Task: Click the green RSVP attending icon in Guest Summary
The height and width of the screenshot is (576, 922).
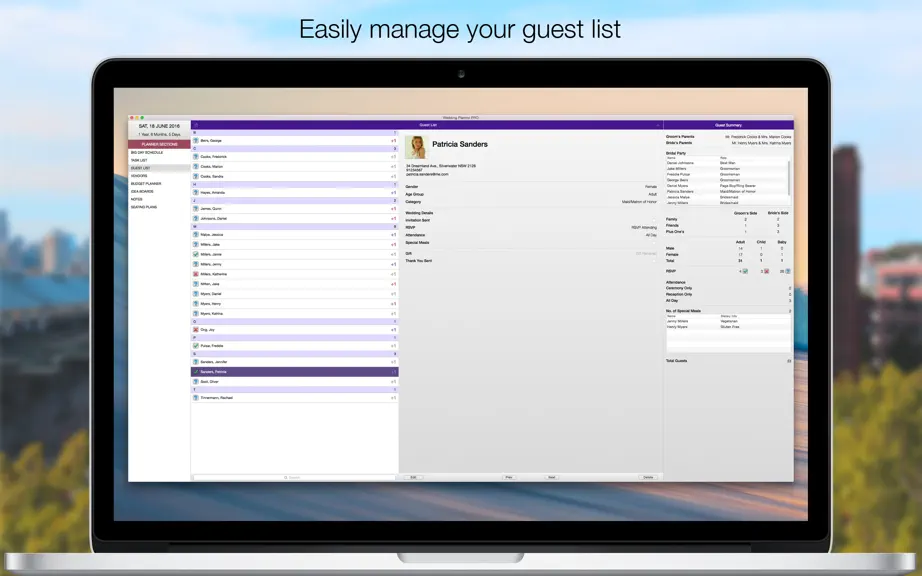Action: coord(745,271)
